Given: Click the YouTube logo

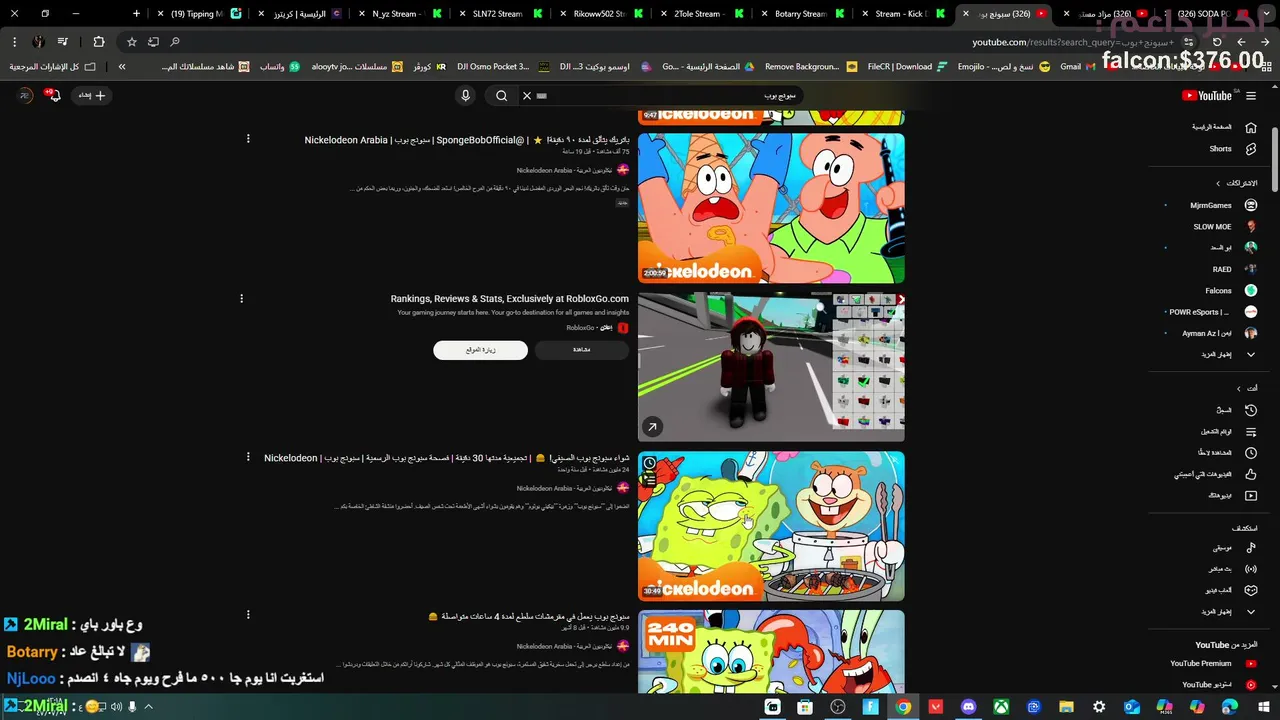Looking at the screenshot, I should (x=1207, y=96).
